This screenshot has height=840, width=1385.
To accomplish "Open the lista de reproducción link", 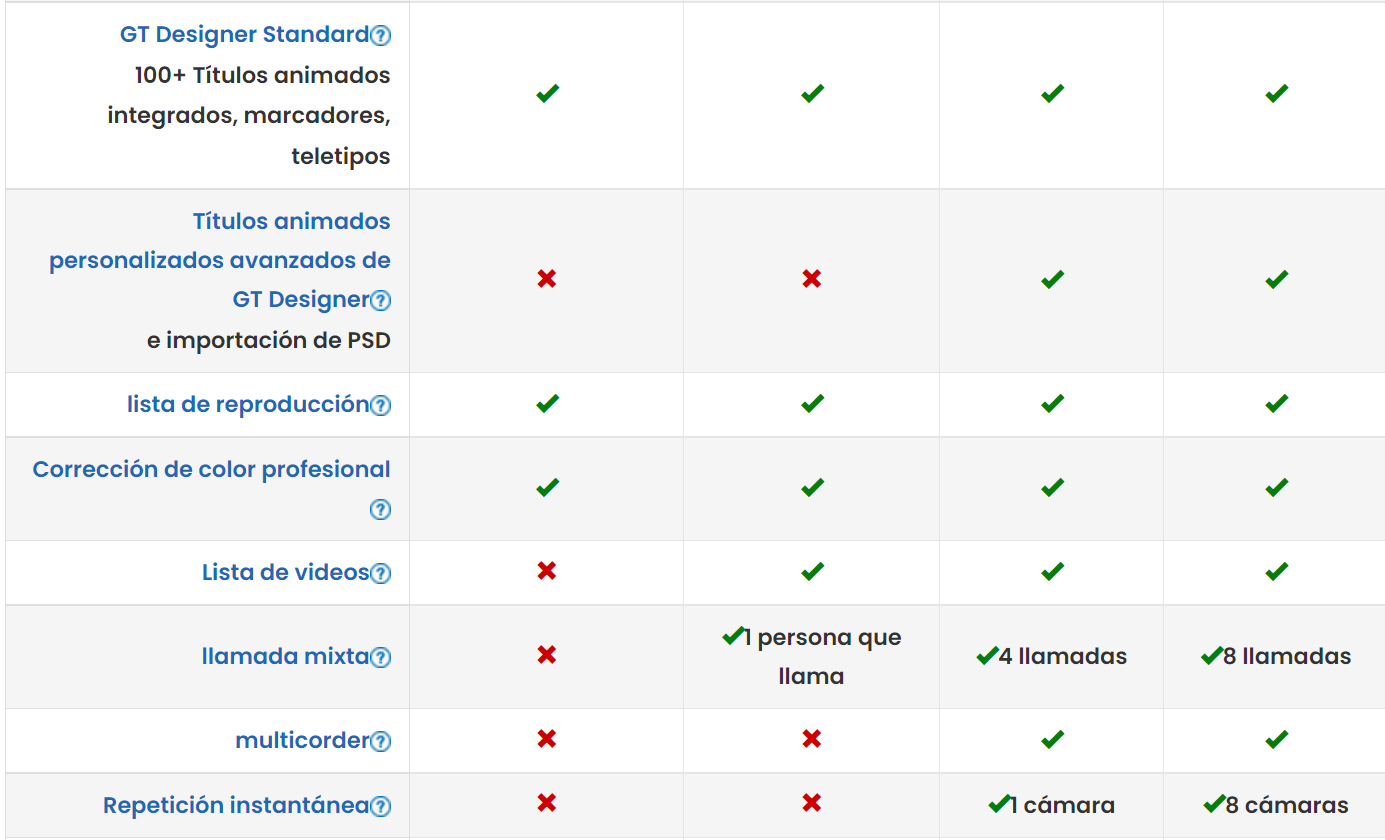I will pyautogui.click(x=248, y=404).
